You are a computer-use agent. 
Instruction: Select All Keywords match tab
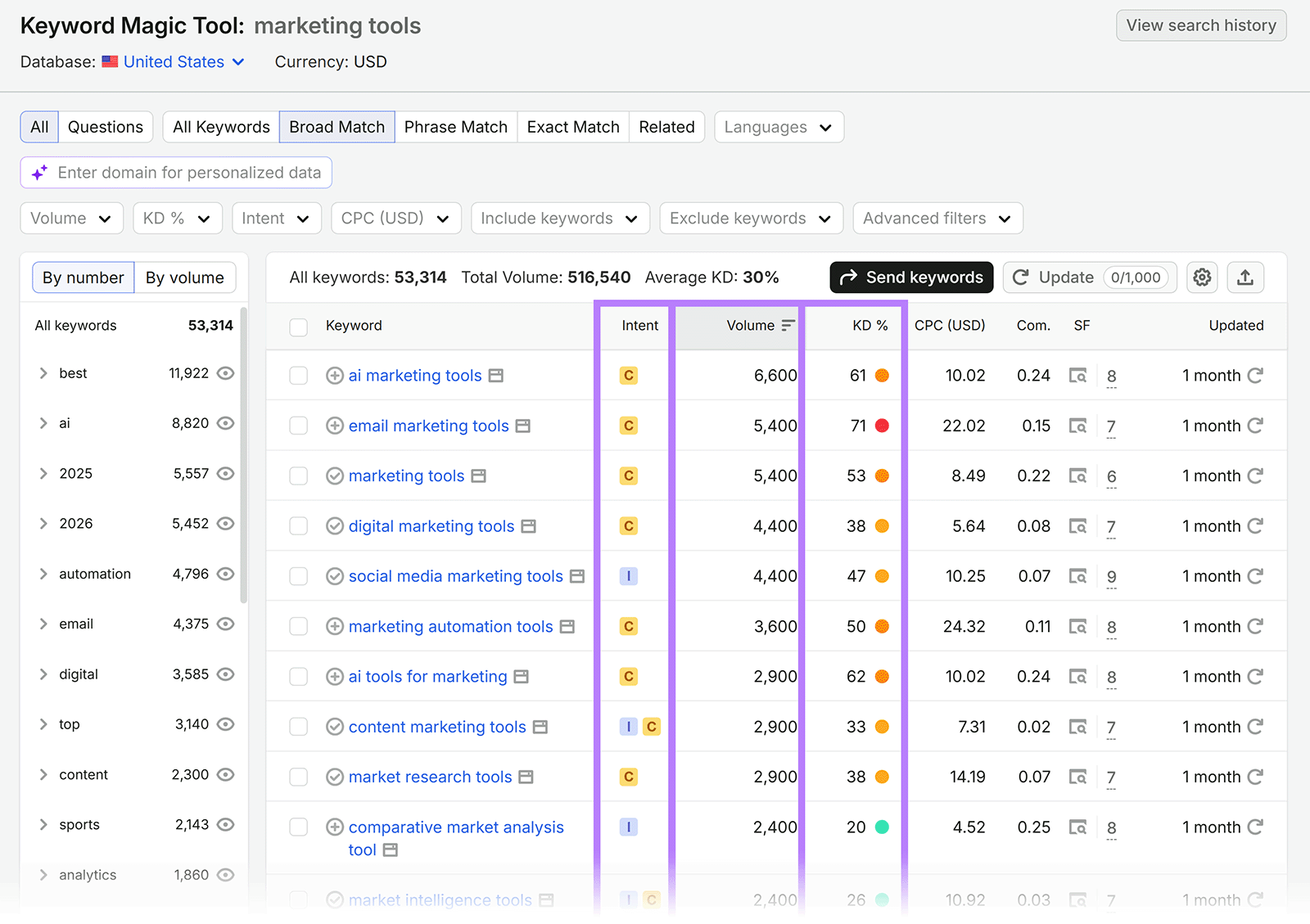coord(221,127)
